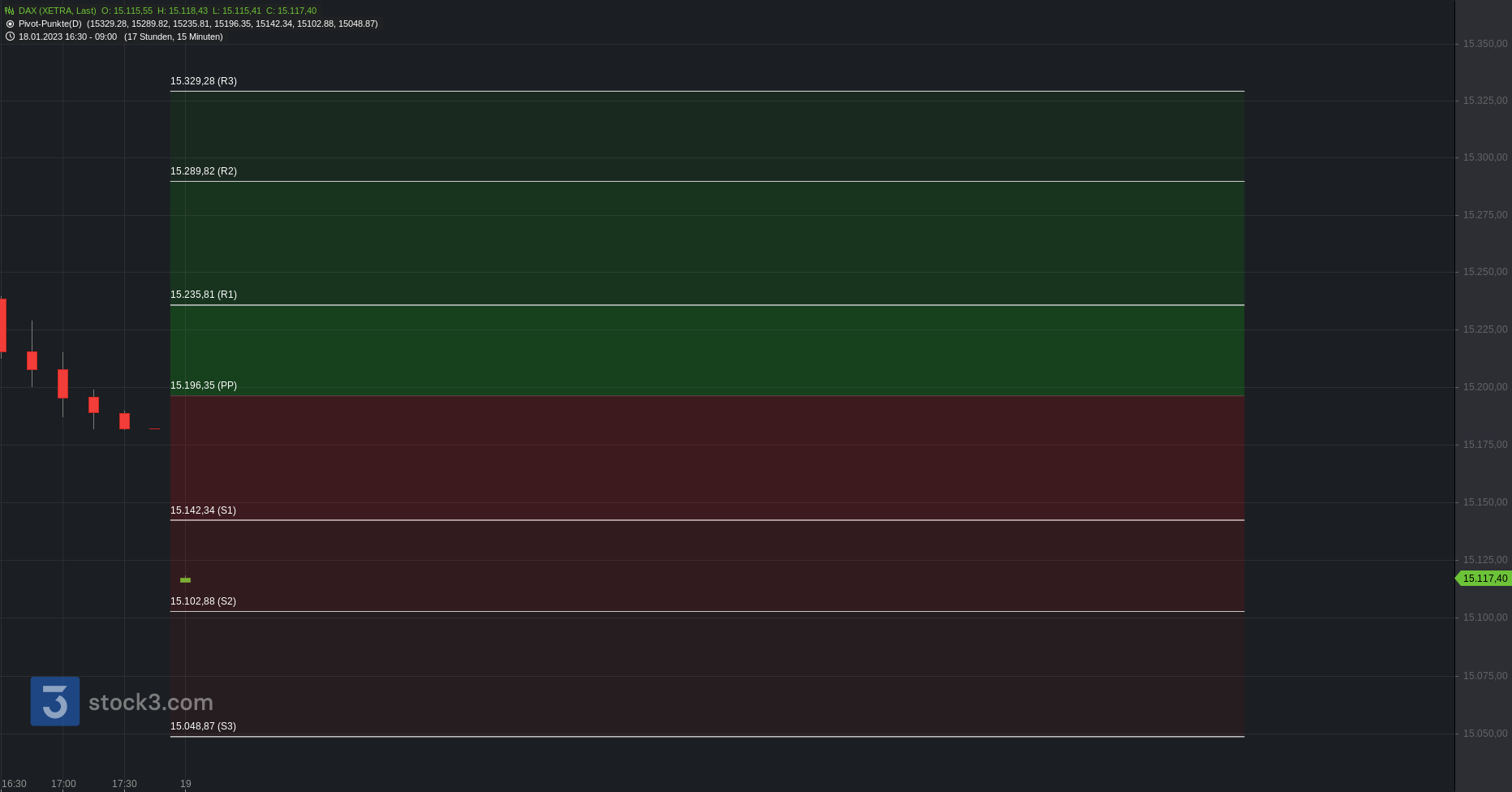Click the 18.01.2023 16:30 - 09:00 time range

67,37
